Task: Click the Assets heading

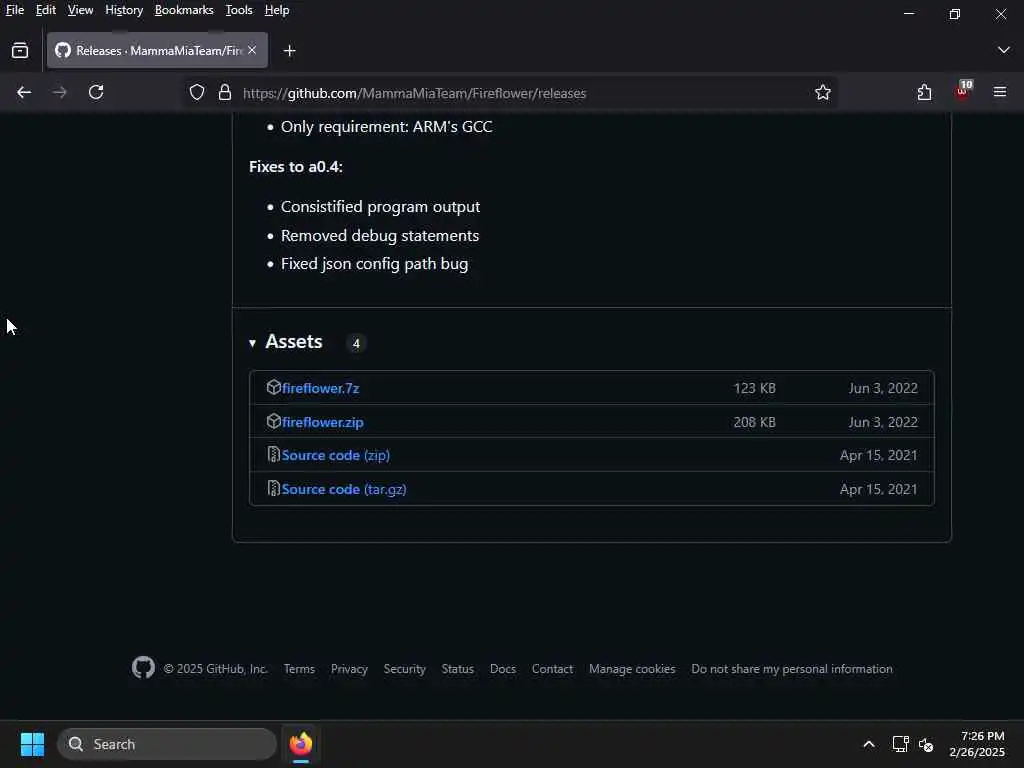Action: point(294,342)
